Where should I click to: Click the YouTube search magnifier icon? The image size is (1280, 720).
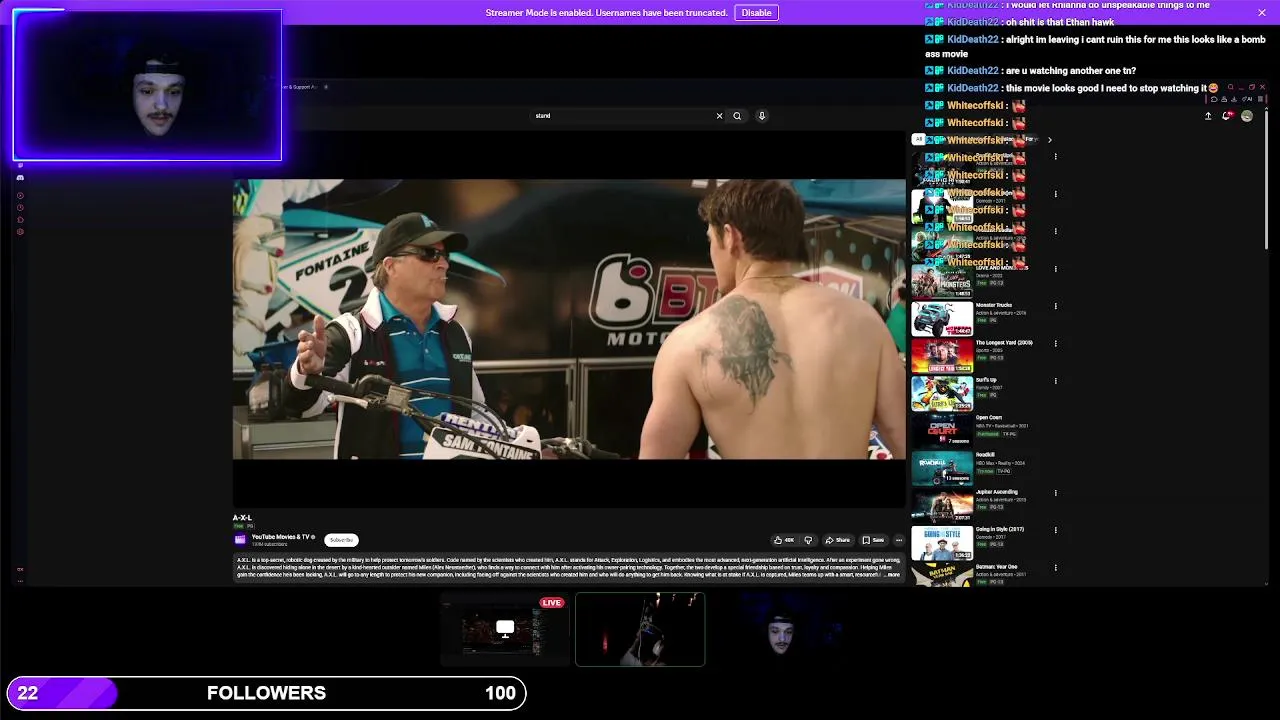(x=737, y=116)
